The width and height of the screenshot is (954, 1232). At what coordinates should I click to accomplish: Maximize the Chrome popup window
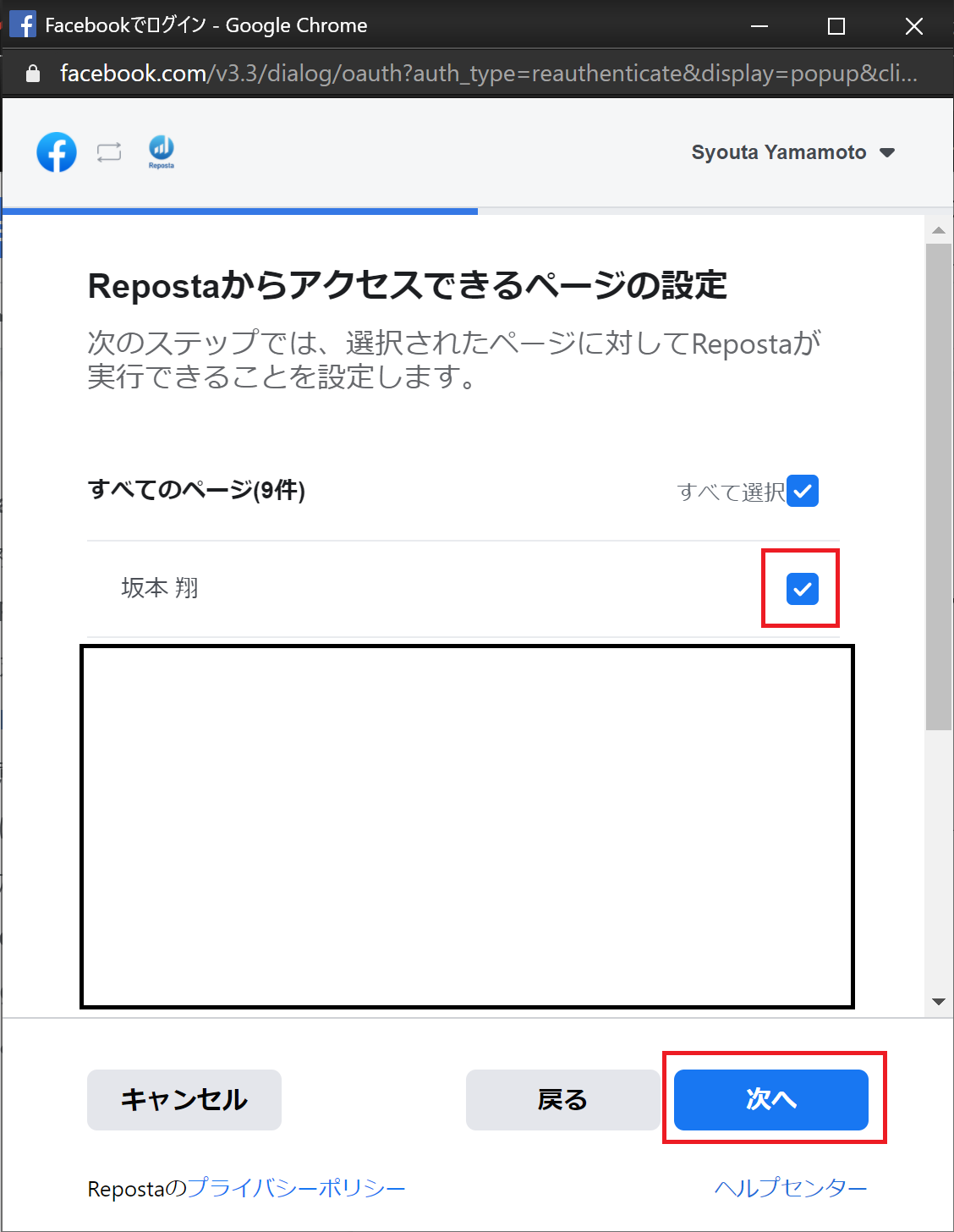[x=836, y=26]
